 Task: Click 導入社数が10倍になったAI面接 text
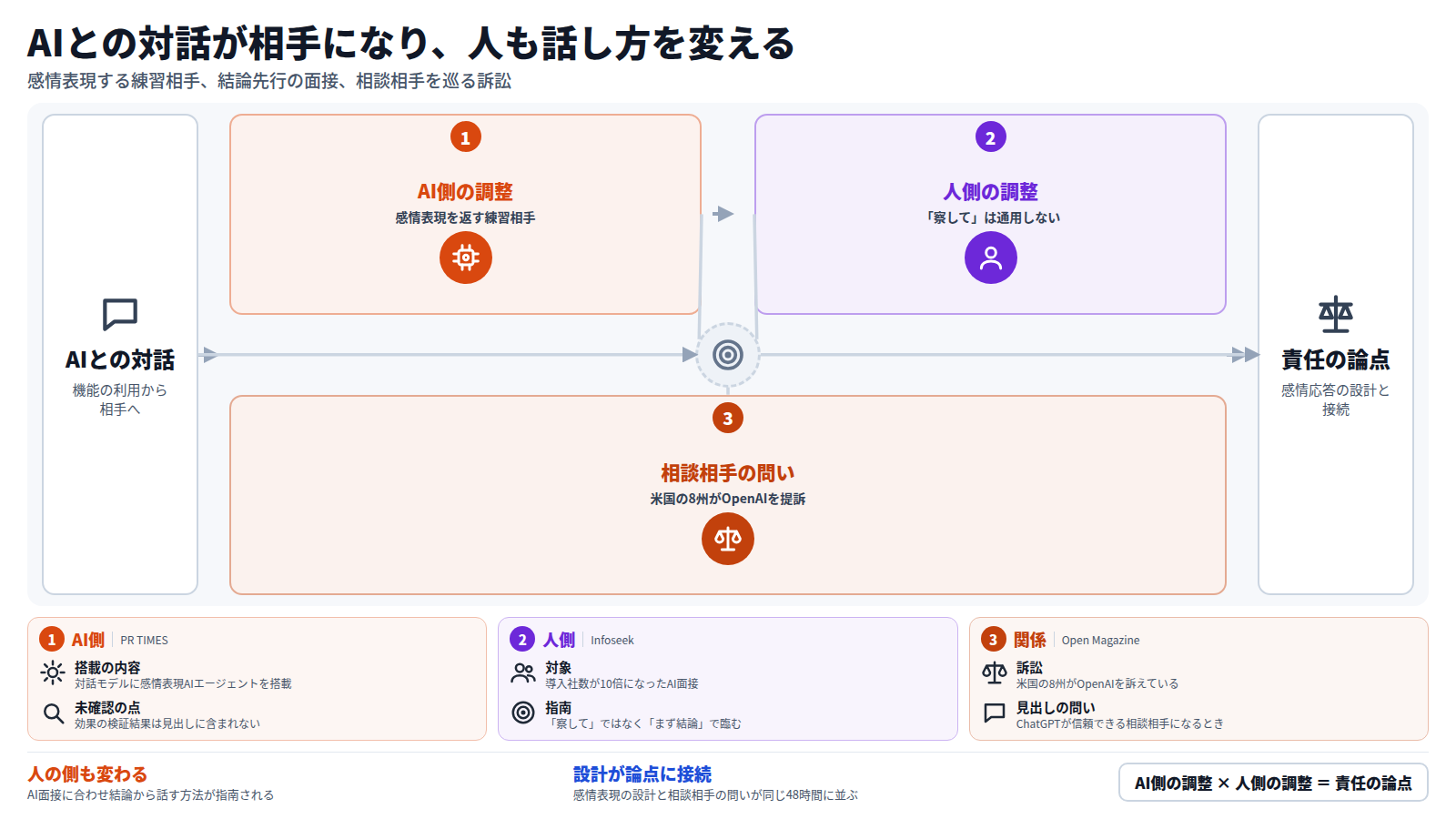point(622,684)
